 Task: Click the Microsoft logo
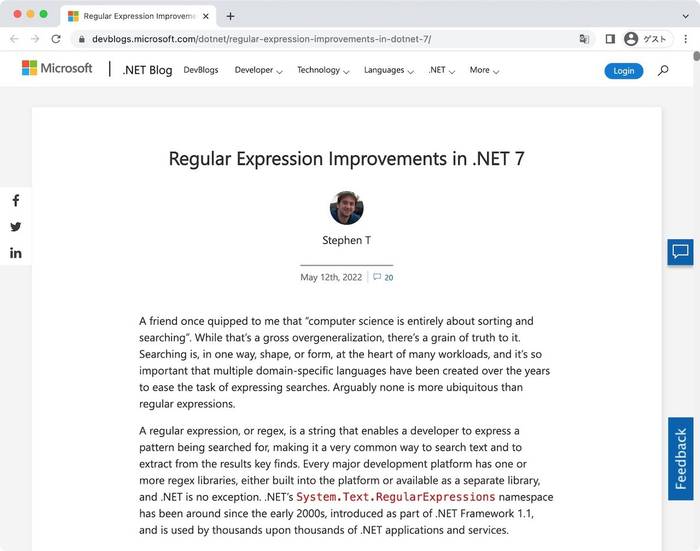pos(57,68)
